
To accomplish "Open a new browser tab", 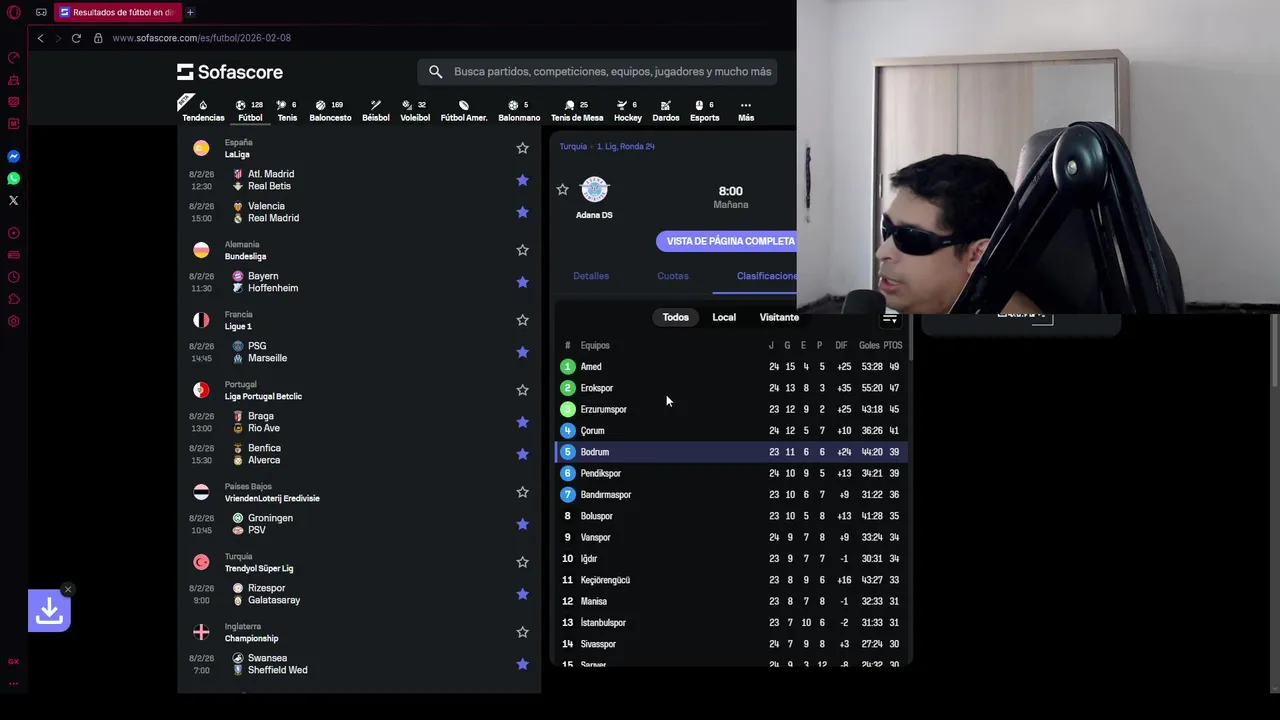I will (x=190, y=12).
